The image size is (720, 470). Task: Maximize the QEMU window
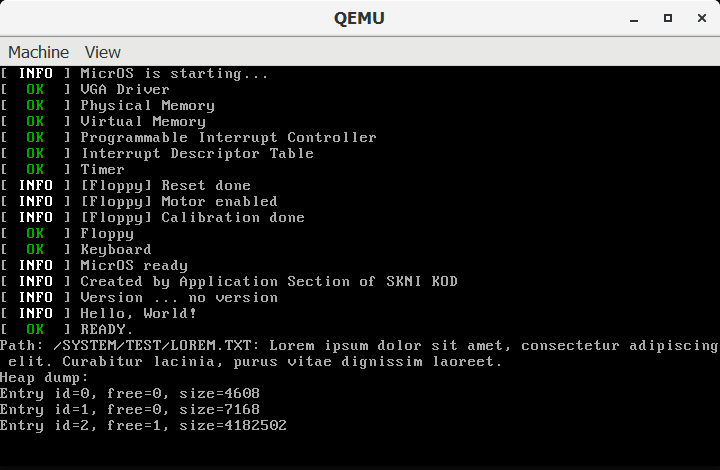pyautogui.click(x=667, y=18)
